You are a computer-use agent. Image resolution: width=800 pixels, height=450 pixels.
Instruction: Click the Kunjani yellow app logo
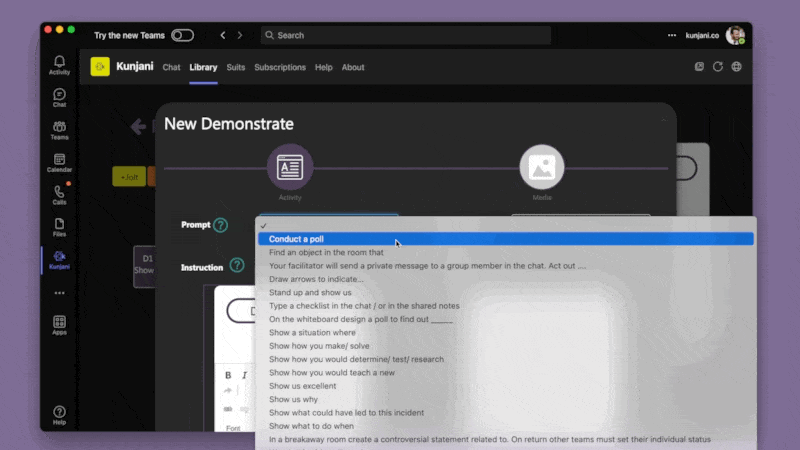click(x=100, y=67)
